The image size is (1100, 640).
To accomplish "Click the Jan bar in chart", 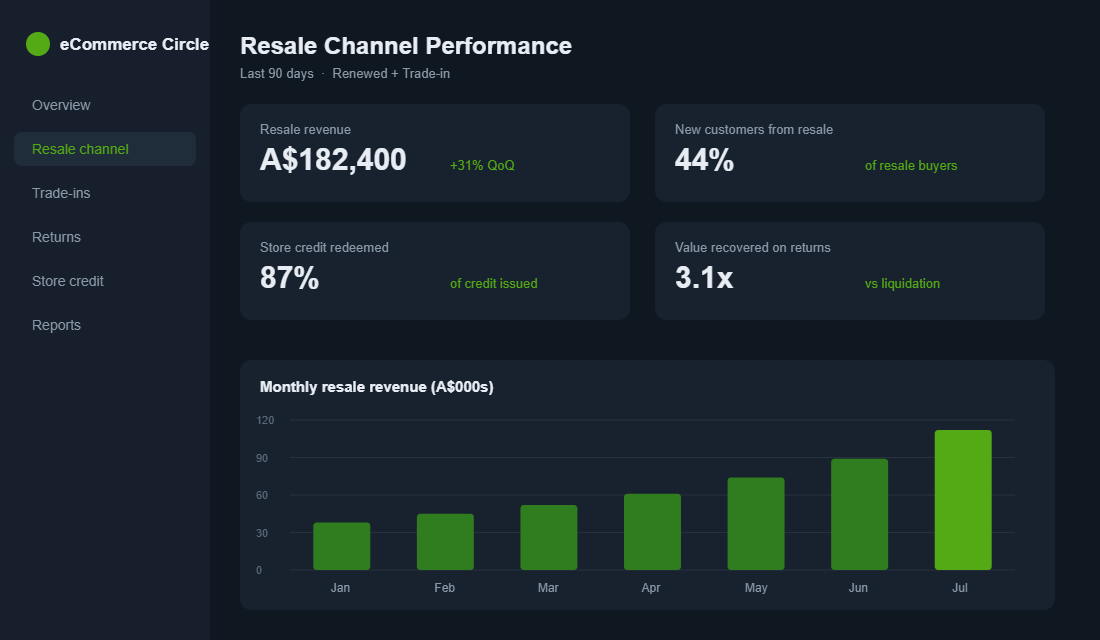I will tap(342, 546).
